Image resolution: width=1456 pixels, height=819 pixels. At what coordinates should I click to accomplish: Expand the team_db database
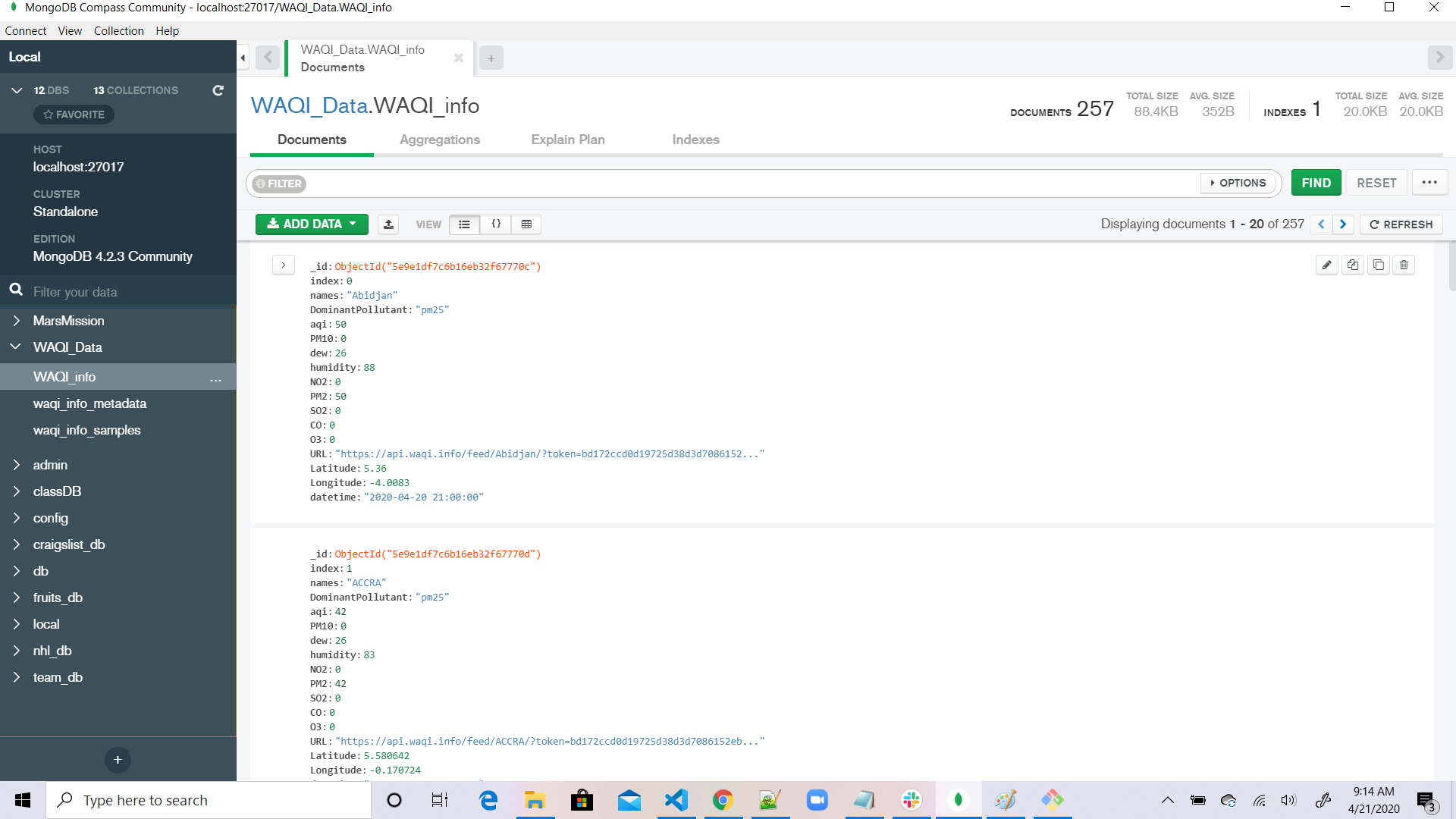16,677
